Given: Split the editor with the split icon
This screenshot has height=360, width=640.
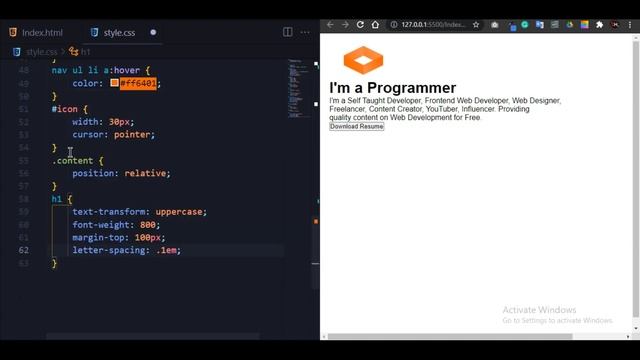Looking at the screenshot, I should pyautogui.click(x=288, y=32).
